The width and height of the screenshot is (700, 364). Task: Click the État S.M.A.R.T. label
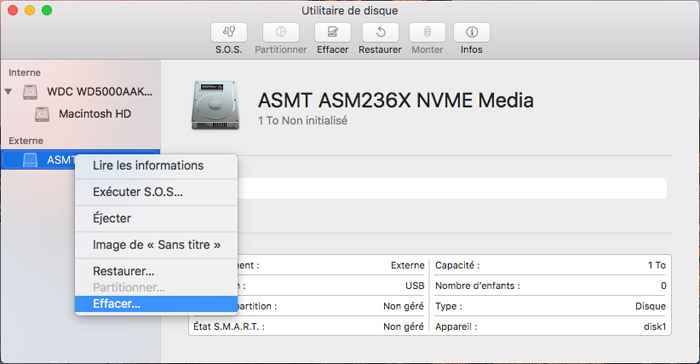click(x=229, y=327)
